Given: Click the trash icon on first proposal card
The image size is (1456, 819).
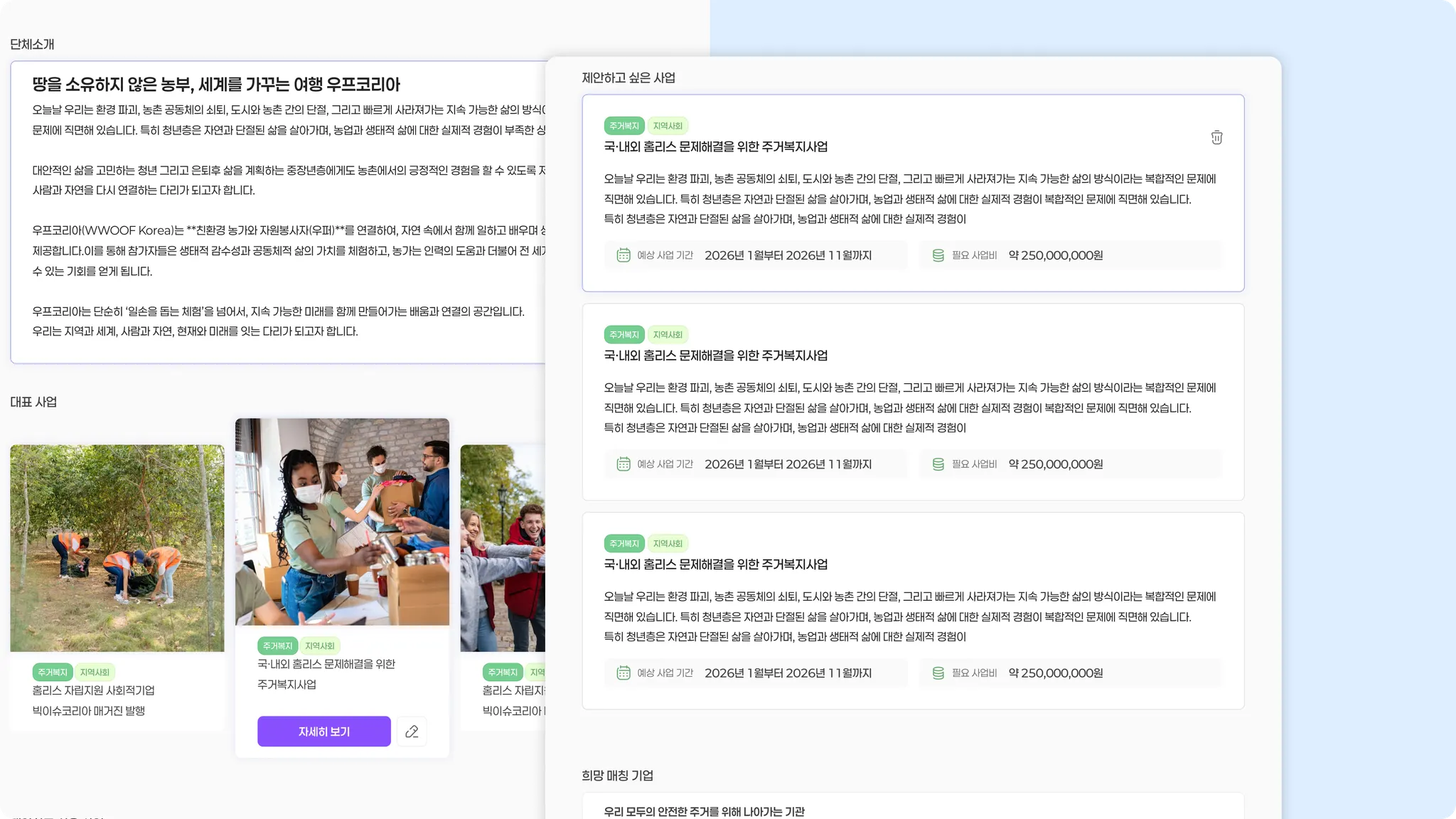Looking at the screenshot, I should [1216, 138].
